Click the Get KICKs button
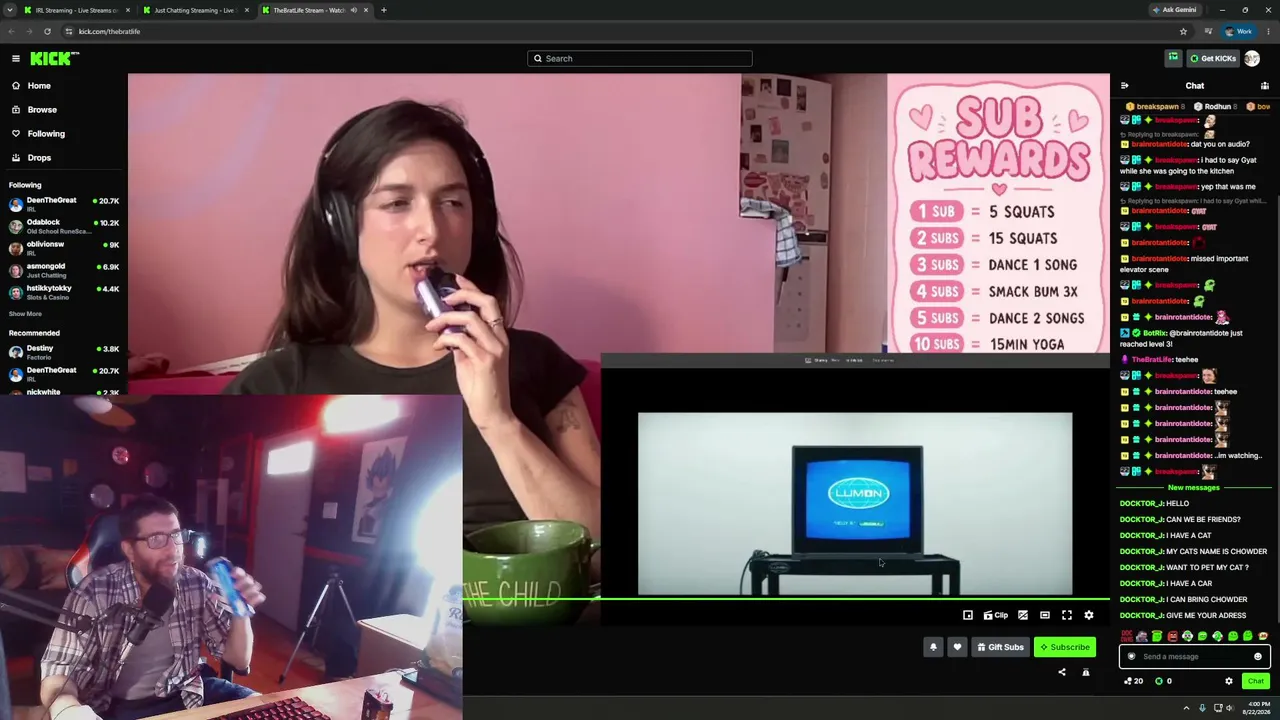 [1213, 58]
